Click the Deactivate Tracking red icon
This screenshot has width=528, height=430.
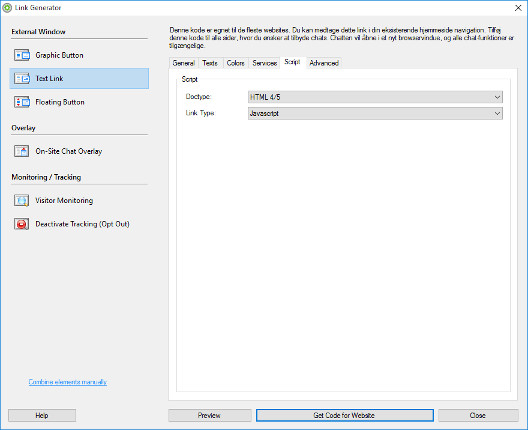click(22, 224)
